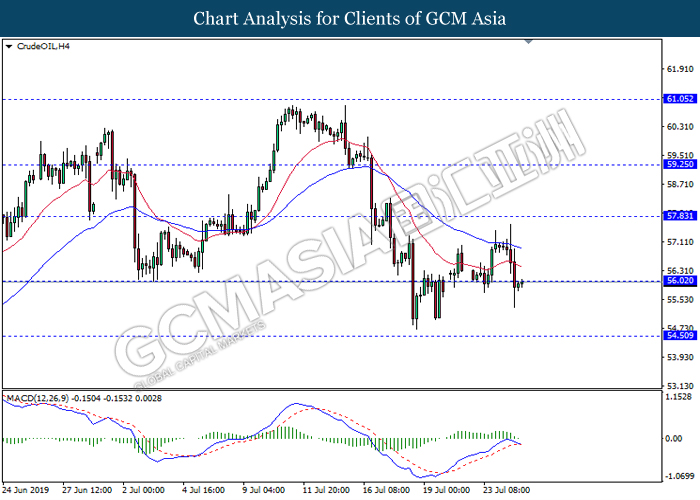Click the chart shift marker triangle
Screen dimensions: 700x500
point(528,42)
